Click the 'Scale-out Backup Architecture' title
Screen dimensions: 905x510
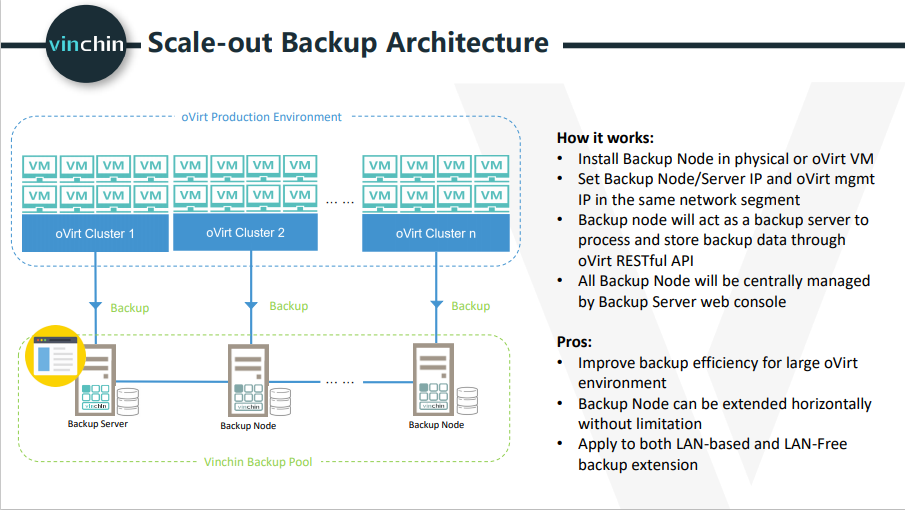coord(348,43)
